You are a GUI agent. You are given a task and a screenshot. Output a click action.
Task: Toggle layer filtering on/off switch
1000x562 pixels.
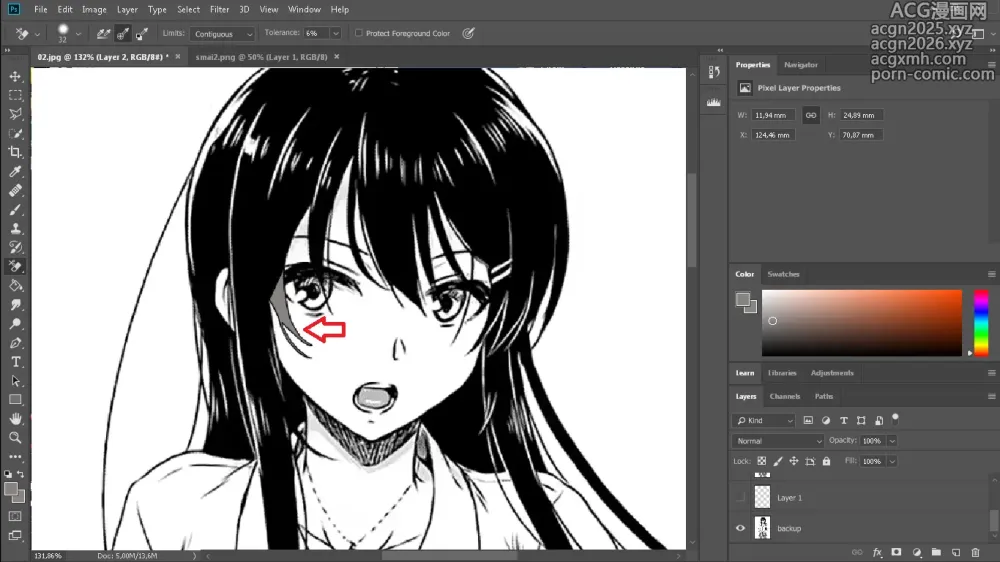(x=895, y=418)
